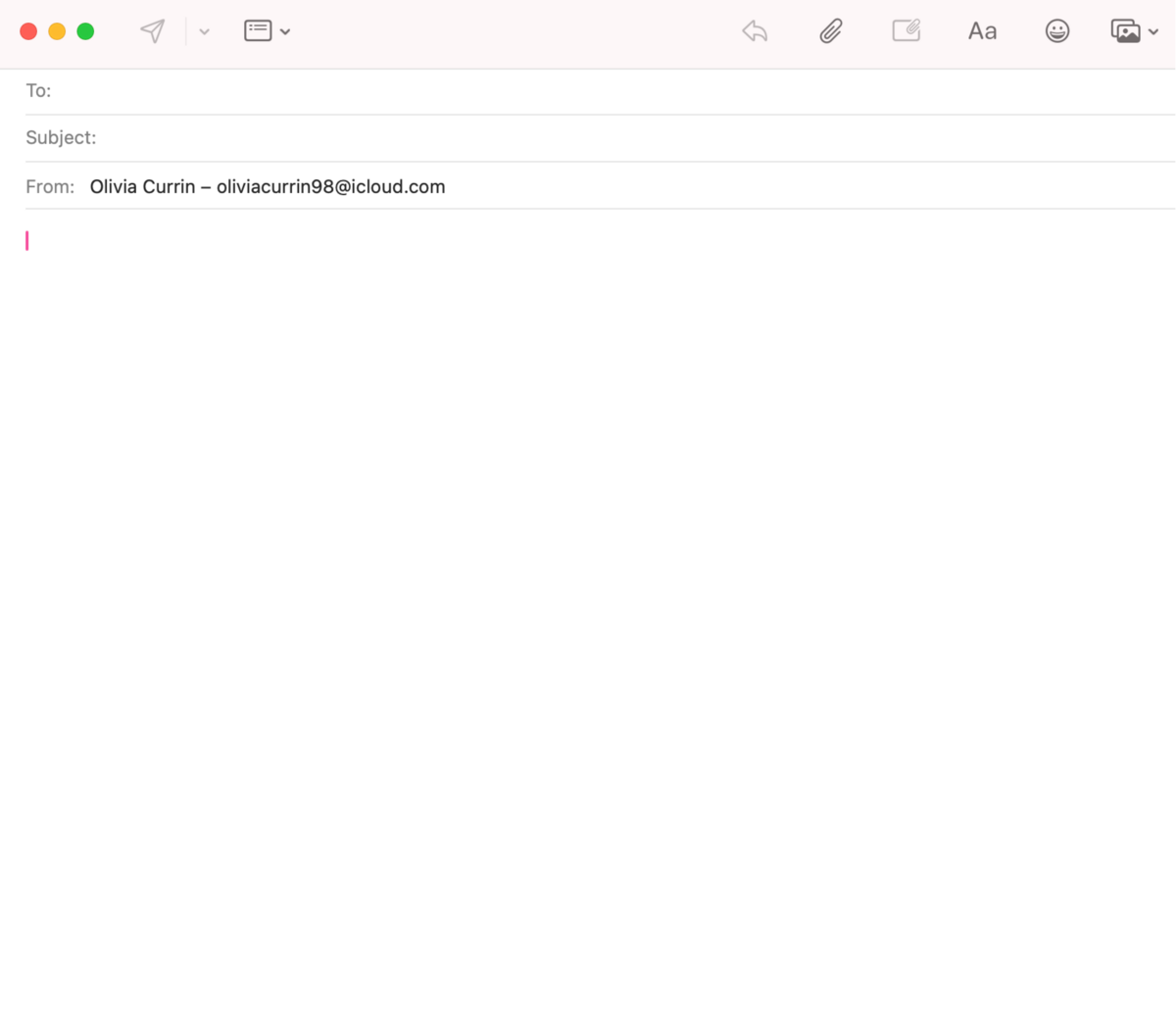Send the message with paper plane icon
The width and height of the screenshot is (1176, 1030).
click(x=153, y=31)
